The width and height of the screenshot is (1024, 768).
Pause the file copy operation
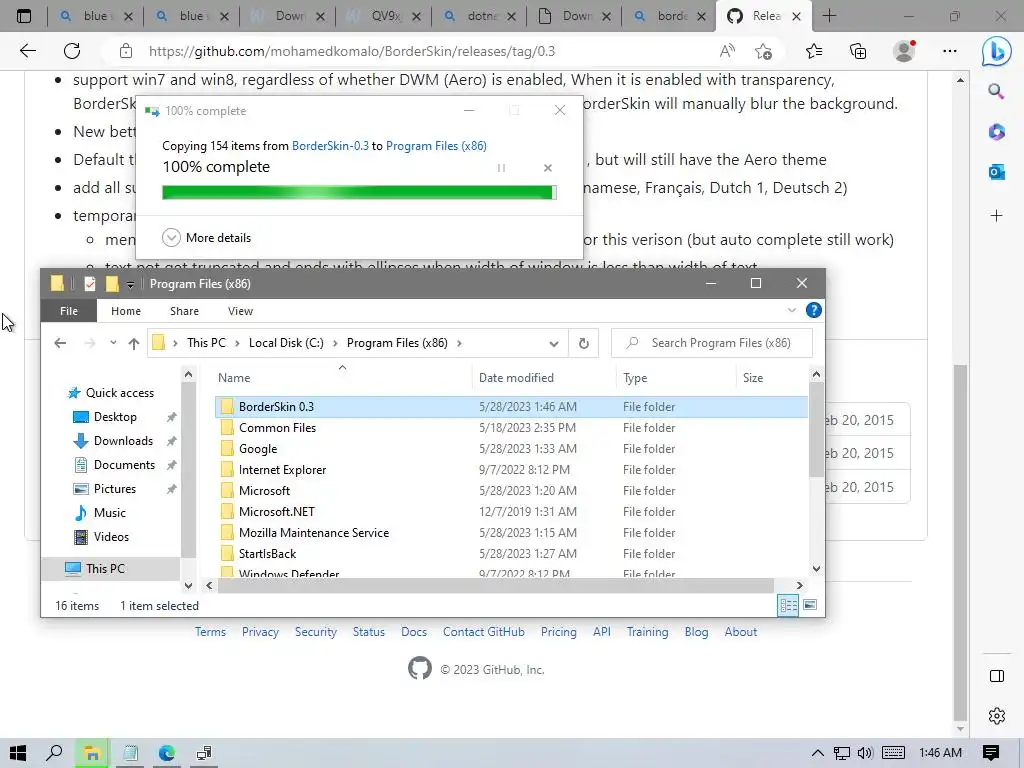tap(502, 168)
